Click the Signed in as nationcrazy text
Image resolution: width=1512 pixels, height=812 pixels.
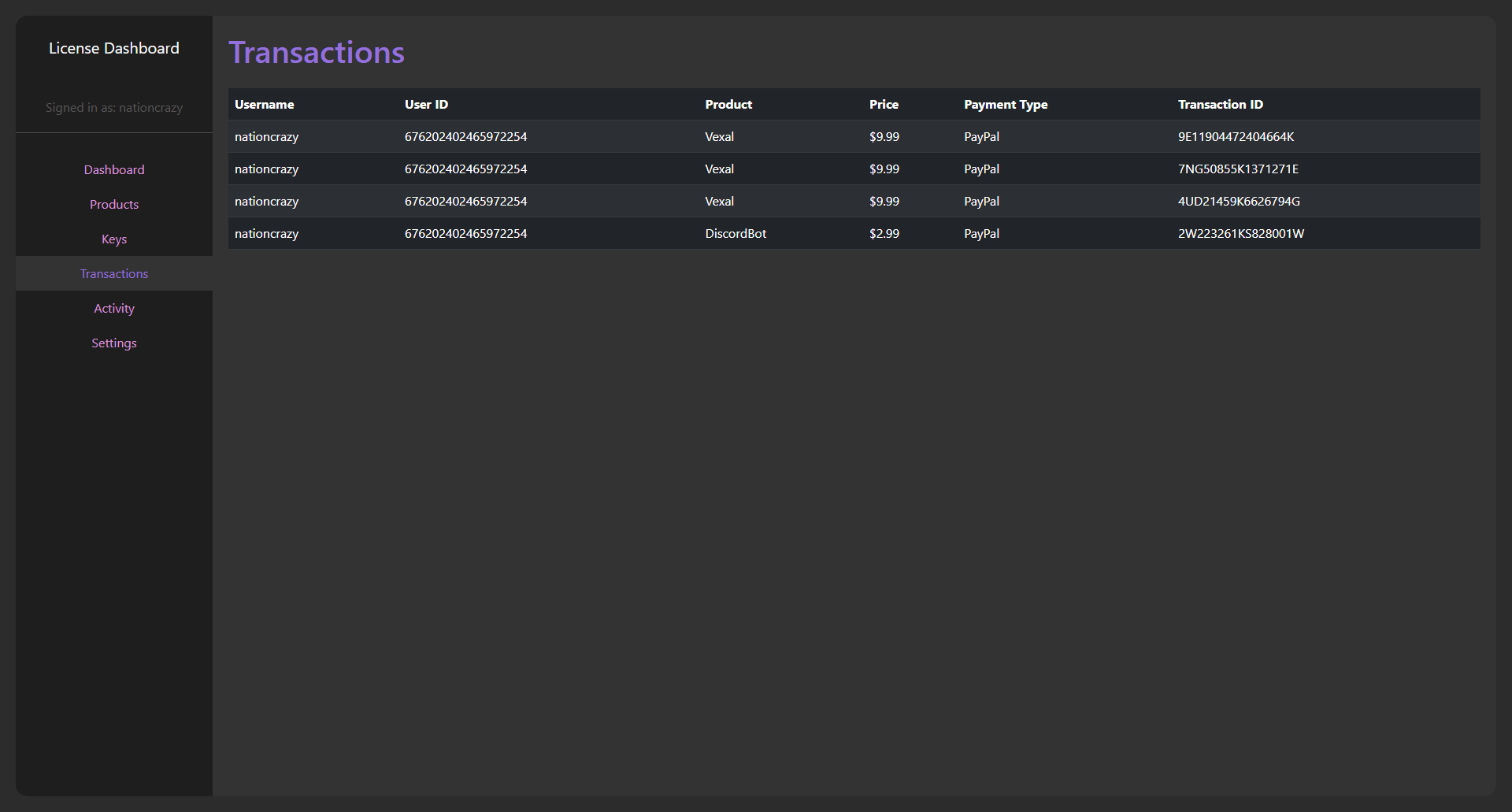point(114,108)
